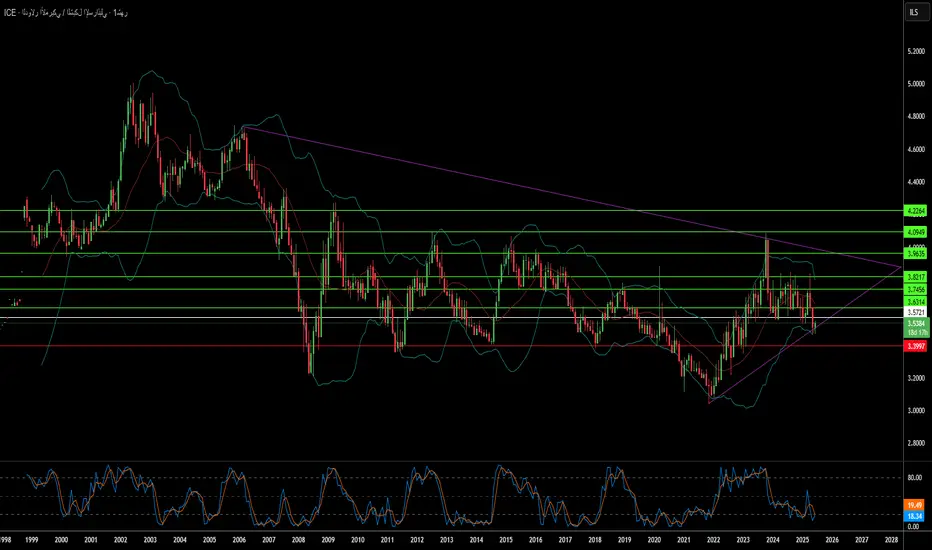The height and width of the screenshot is (550, 932).
Task: Click 2020 on the time axis
Action: [x=654, y=540]
